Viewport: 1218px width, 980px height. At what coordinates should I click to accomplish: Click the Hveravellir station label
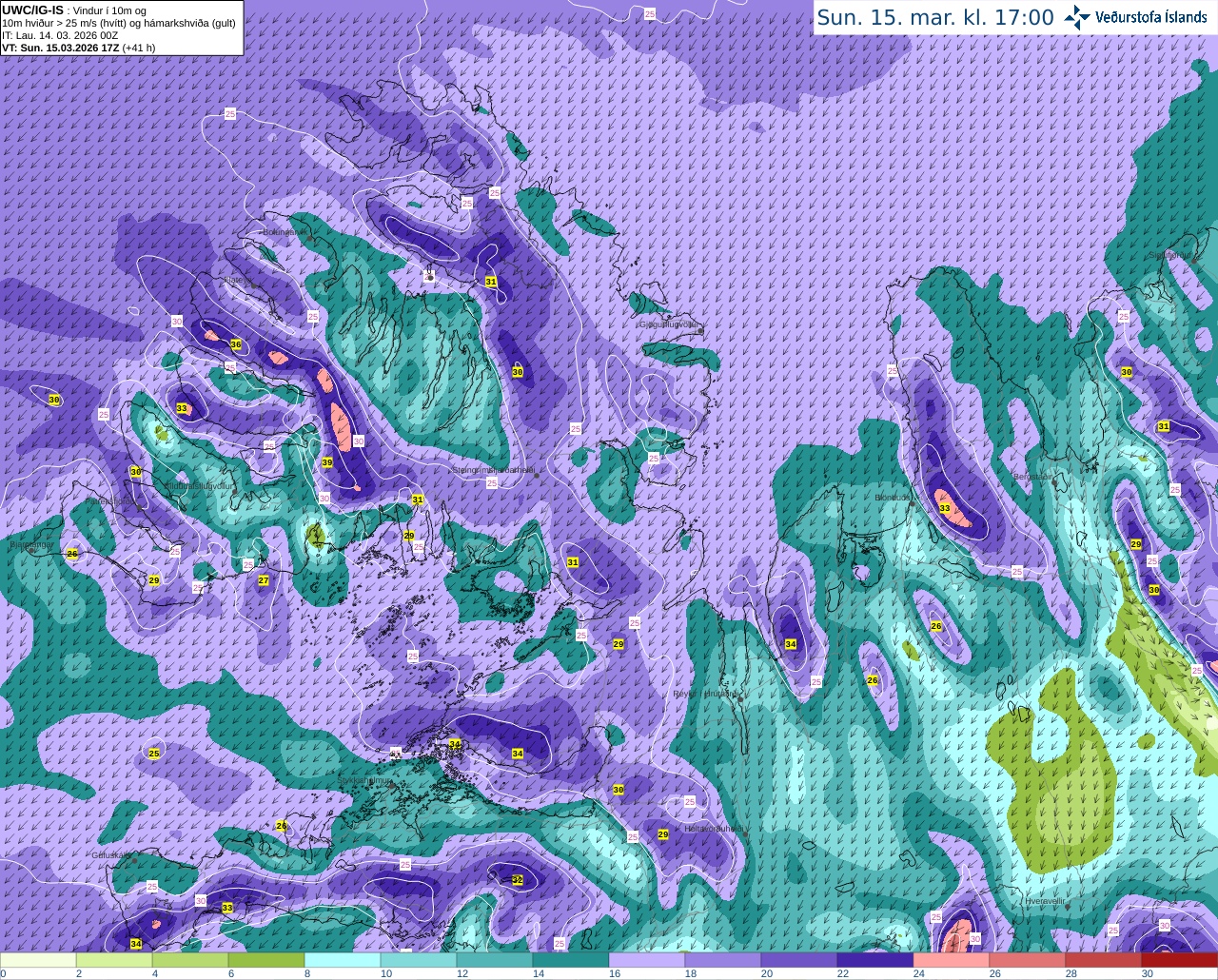pyautogui.click(x=1044, y=900)
